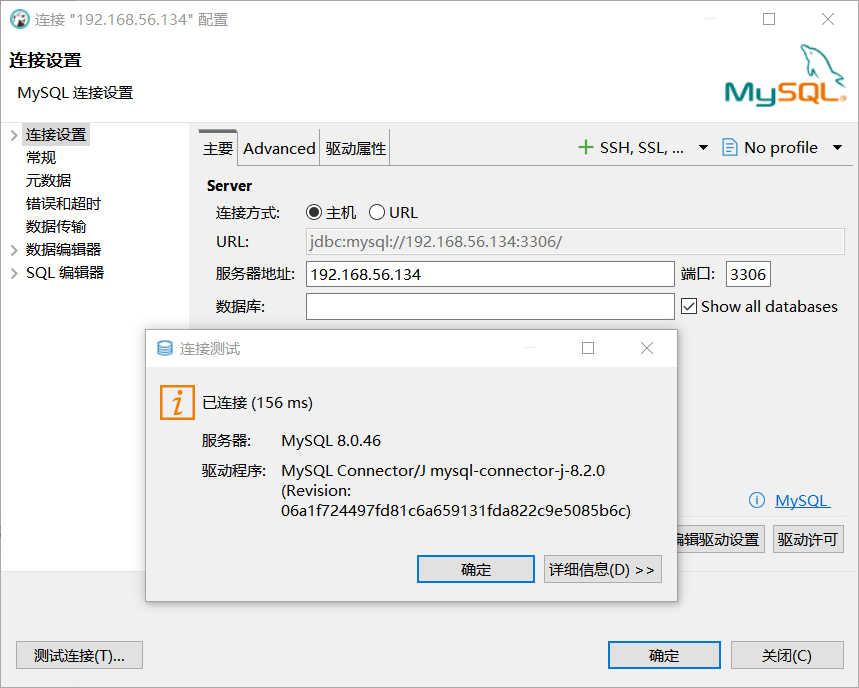Screen dimensions: 859x688
Task: Click the green plus SSH, SSL icon
Action: pos(586,147)
